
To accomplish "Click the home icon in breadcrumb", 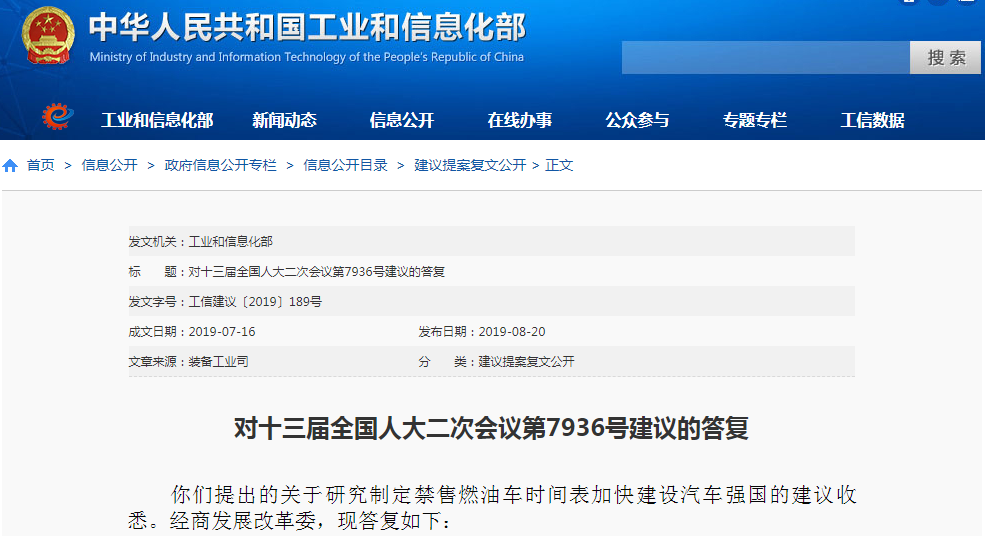I will click(x=10, y=165).
